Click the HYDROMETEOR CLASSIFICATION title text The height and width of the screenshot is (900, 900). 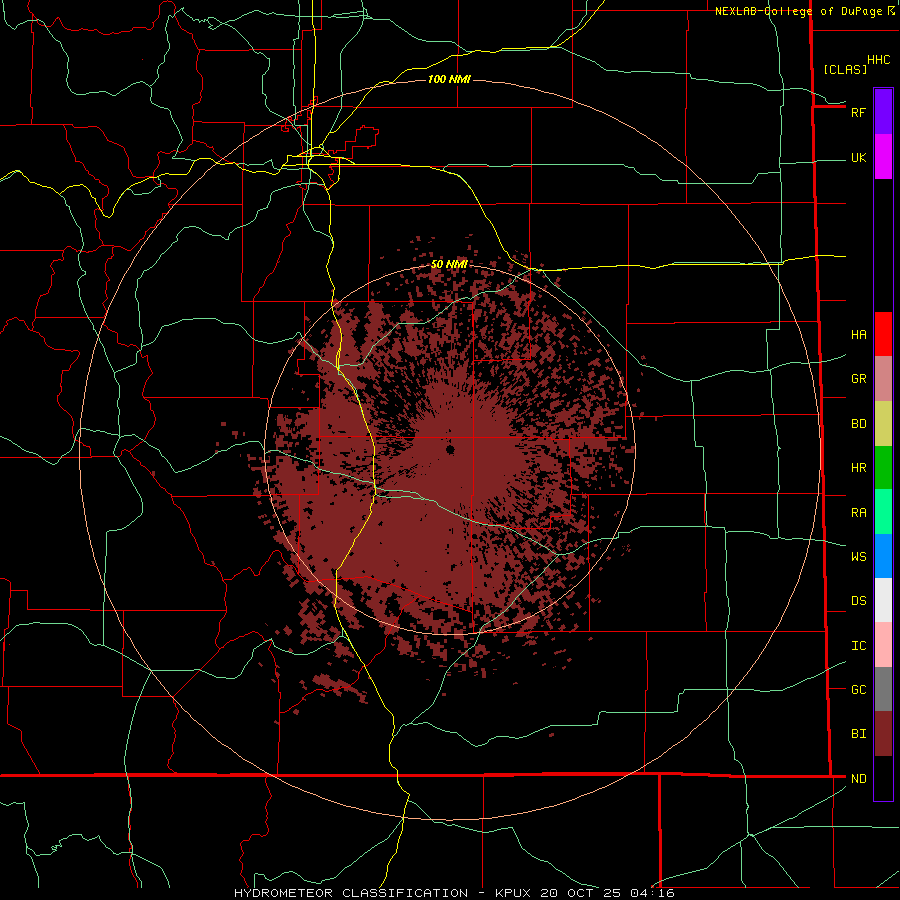tap(351, 893)
